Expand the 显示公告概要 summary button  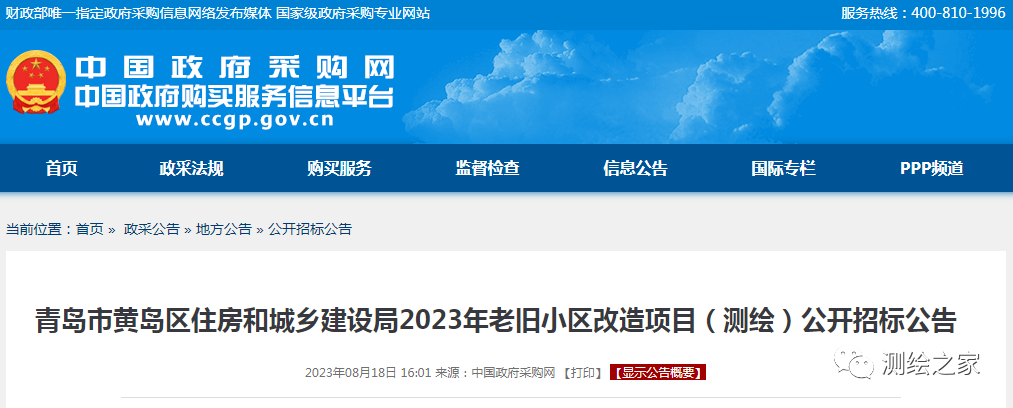click(x=657, y=372)
